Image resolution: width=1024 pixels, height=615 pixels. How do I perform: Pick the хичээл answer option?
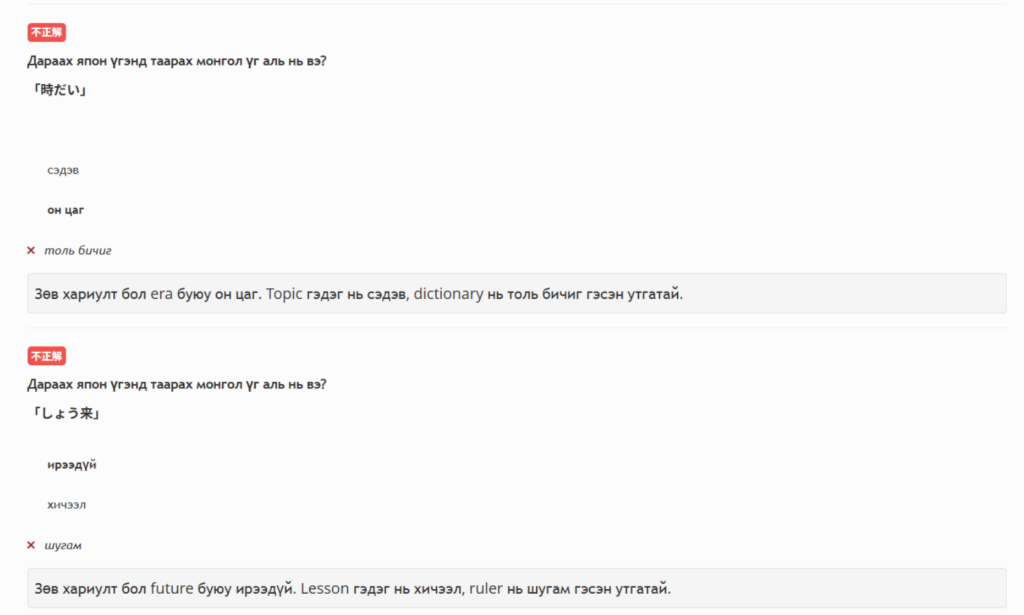pos(66,505)
